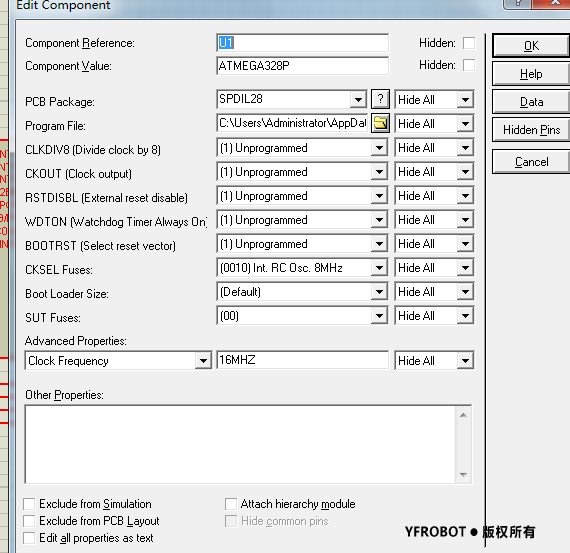Open CLKDIV8 Unprogrammed dropdown
Image resolution: width=570 pixels, height=553 pixels.
tap(379, 148)
